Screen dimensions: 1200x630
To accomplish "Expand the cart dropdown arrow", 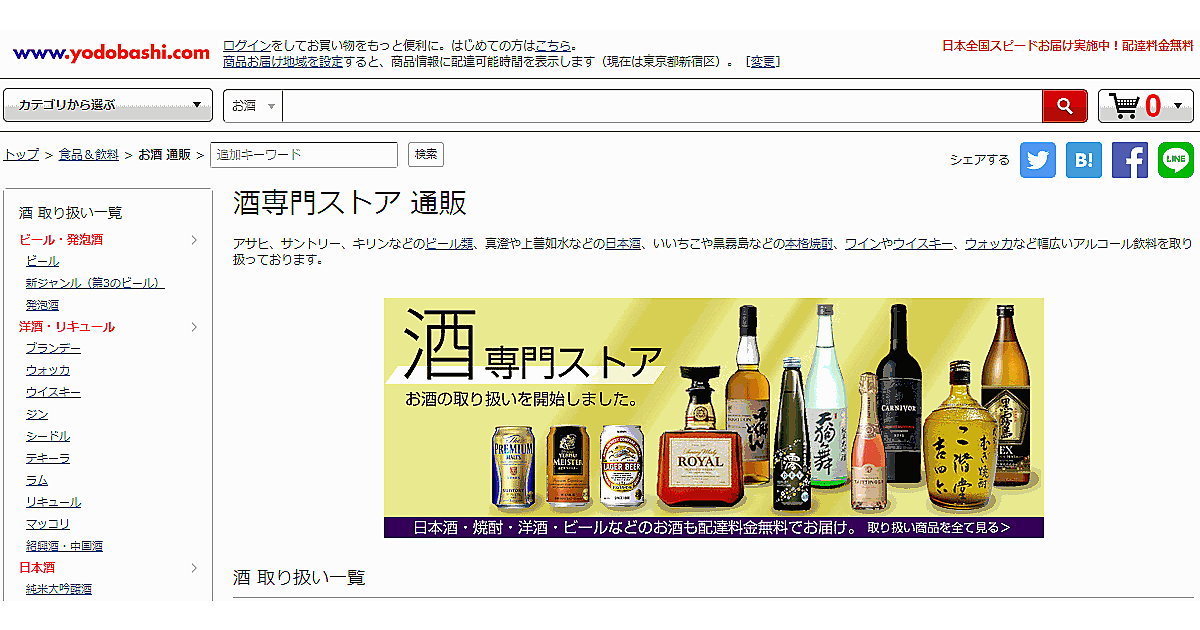I will tap(1177, 105).
